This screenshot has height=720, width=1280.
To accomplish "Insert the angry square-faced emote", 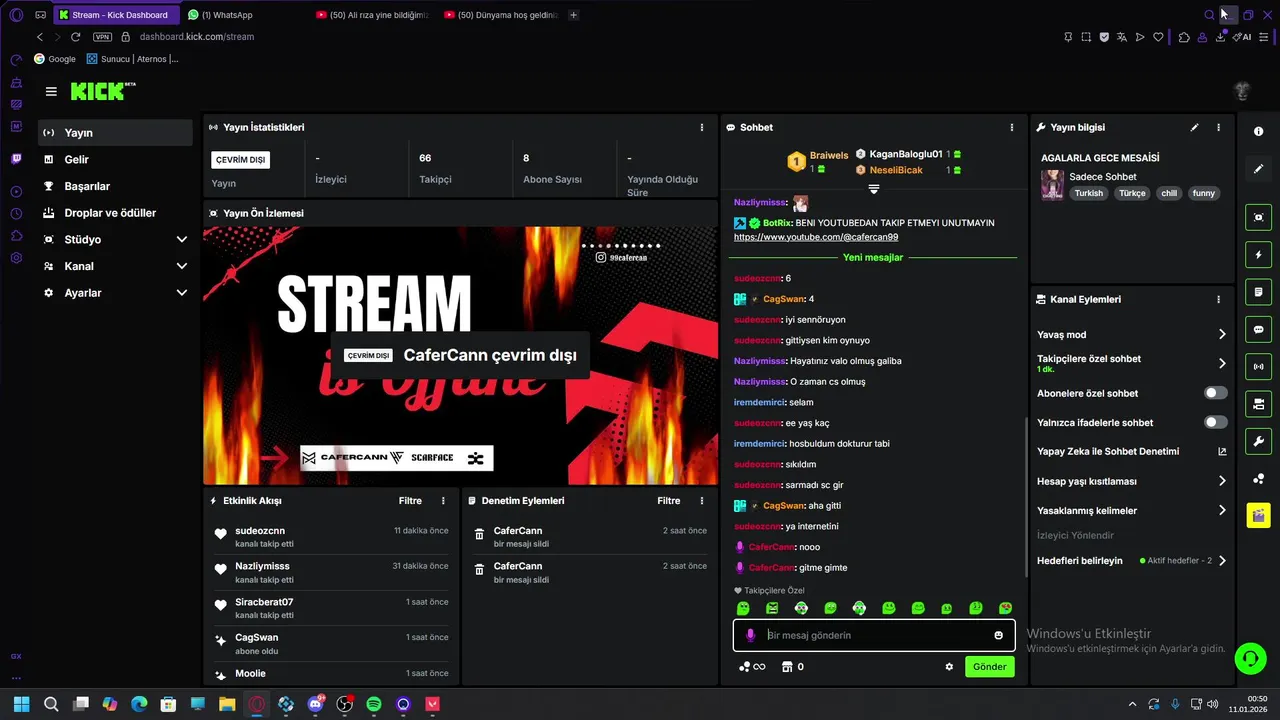I will point(772,608).
